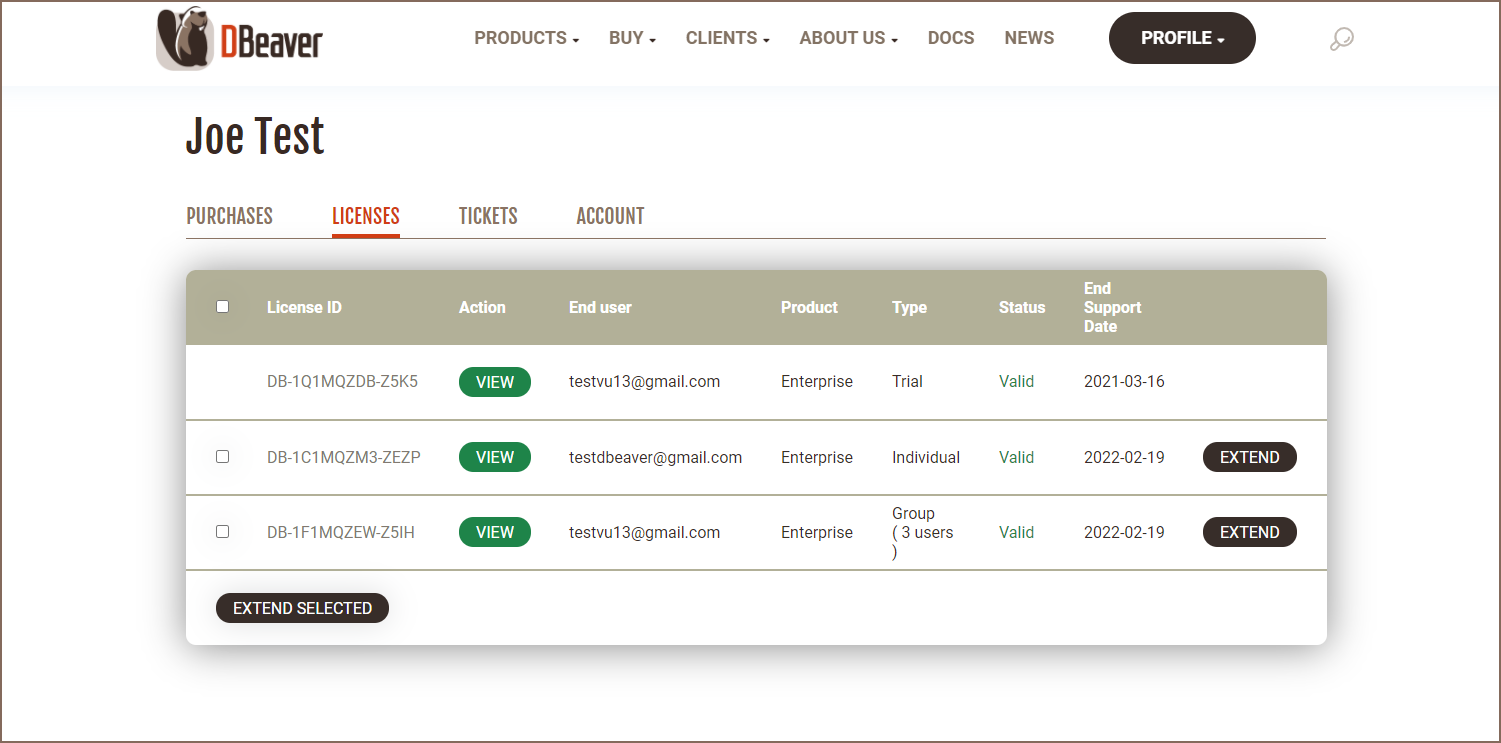
Task: Go to the Docs menu item
Action: (x=950, y=38)
